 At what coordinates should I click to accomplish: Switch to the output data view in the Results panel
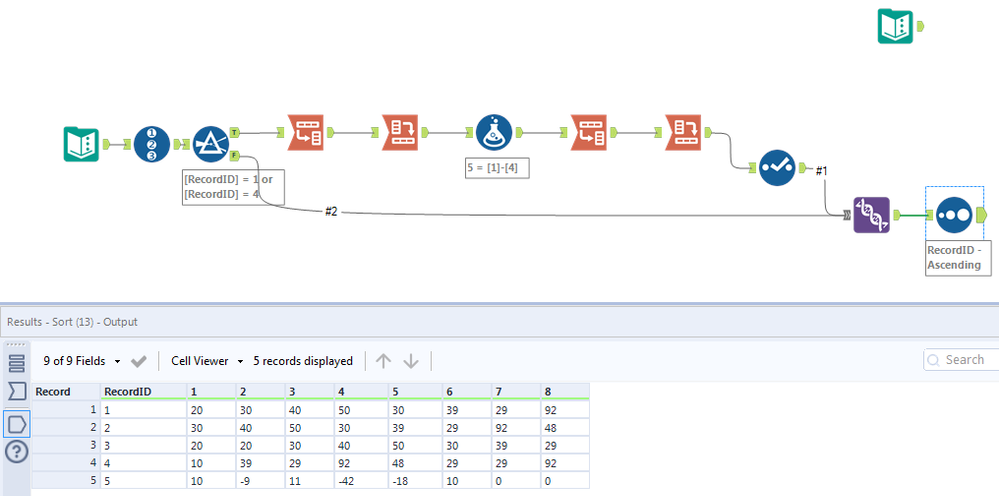[x=17, y=423]
